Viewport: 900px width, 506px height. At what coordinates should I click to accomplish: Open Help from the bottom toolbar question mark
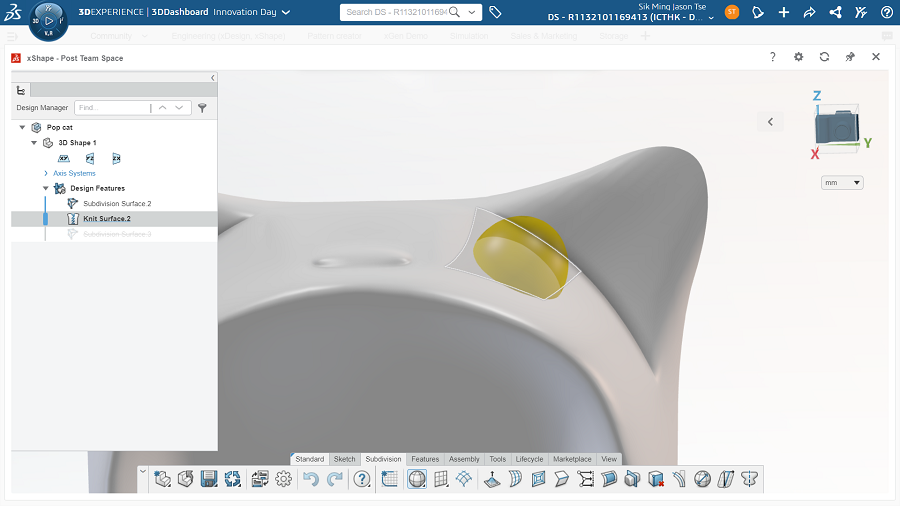click(362, 479)
